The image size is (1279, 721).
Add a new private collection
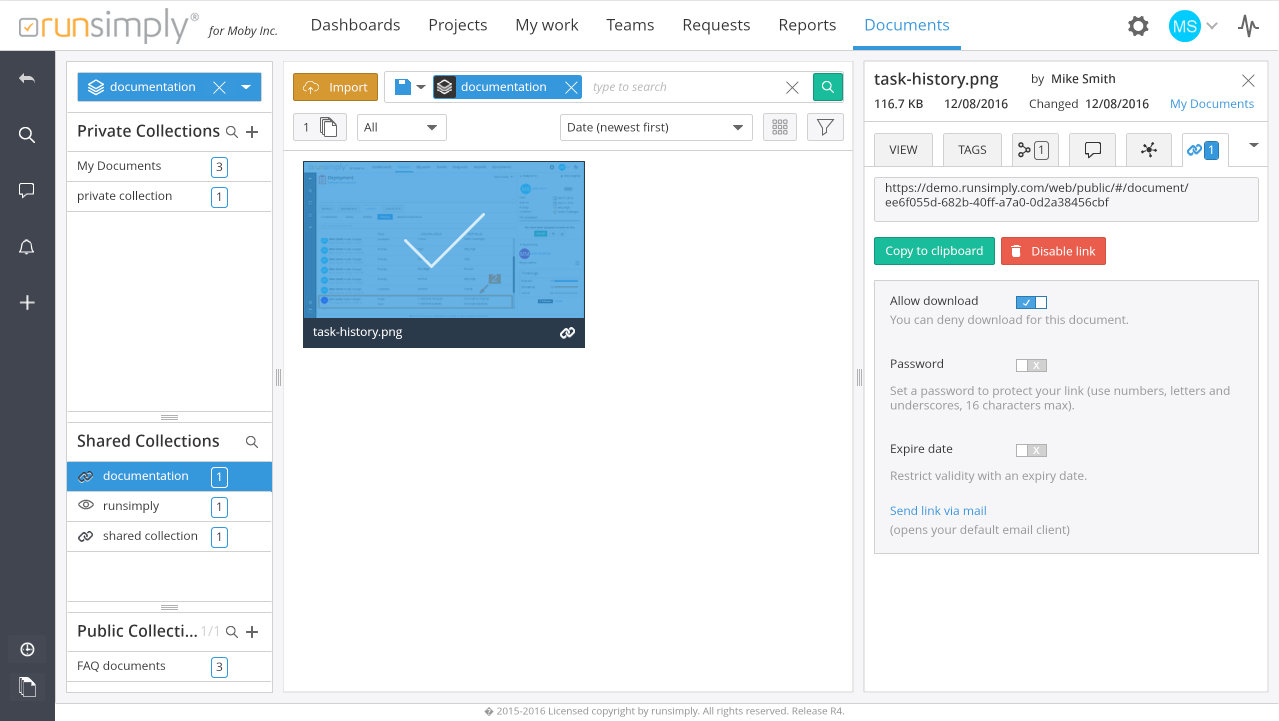[252, 132]
